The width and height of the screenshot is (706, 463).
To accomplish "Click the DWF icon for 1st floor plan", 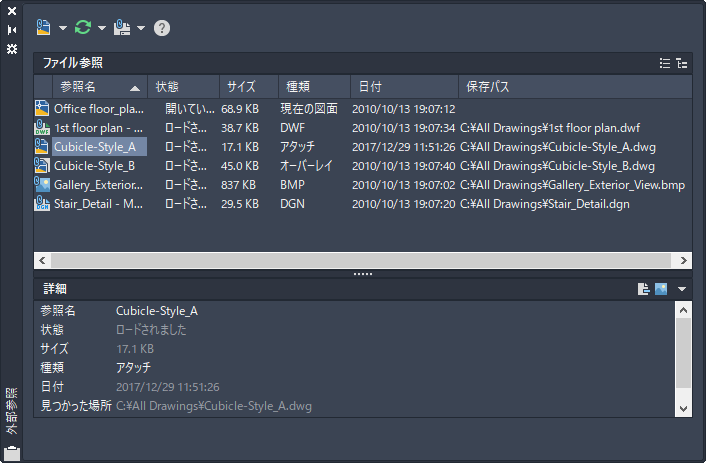I will click(x=42, y=127).
